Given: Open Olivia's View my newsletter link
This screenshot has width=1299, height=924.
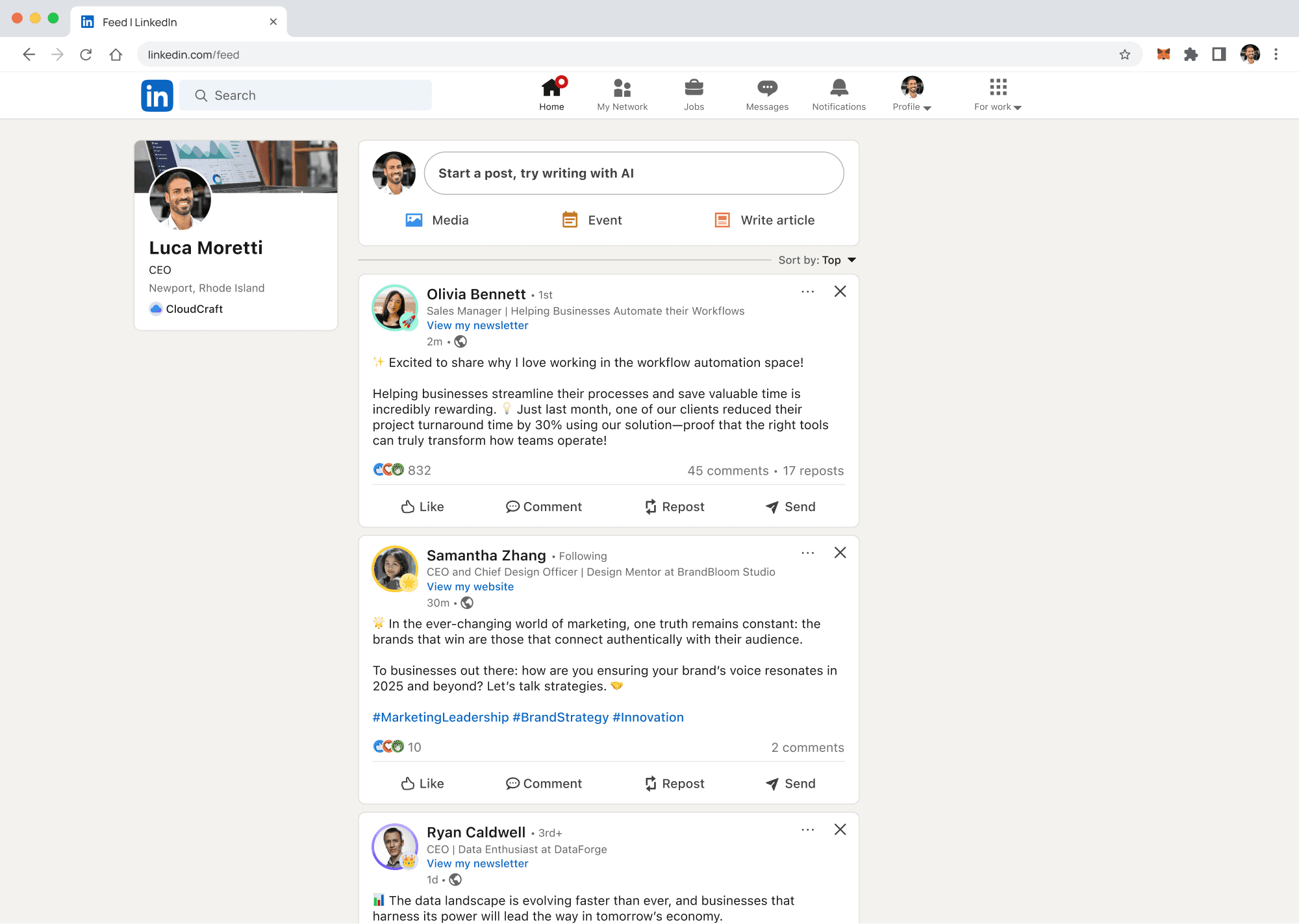Looking at the screenshot, I should (477, 325).
